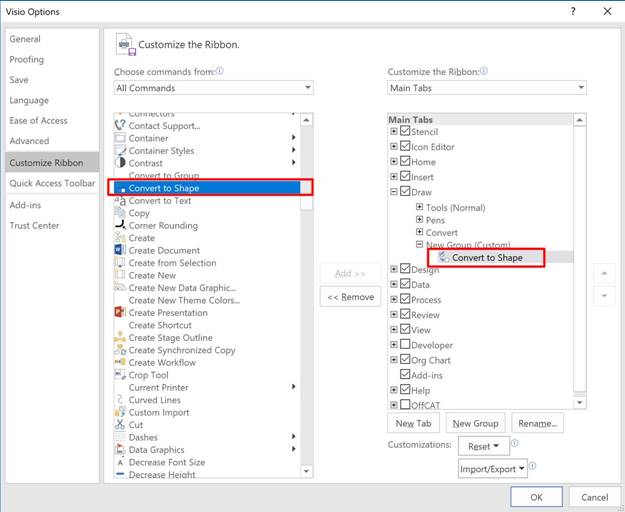The image size is (625, 512).
Task: Click the Container Styles command icon
Action: [x=120, y=150]
